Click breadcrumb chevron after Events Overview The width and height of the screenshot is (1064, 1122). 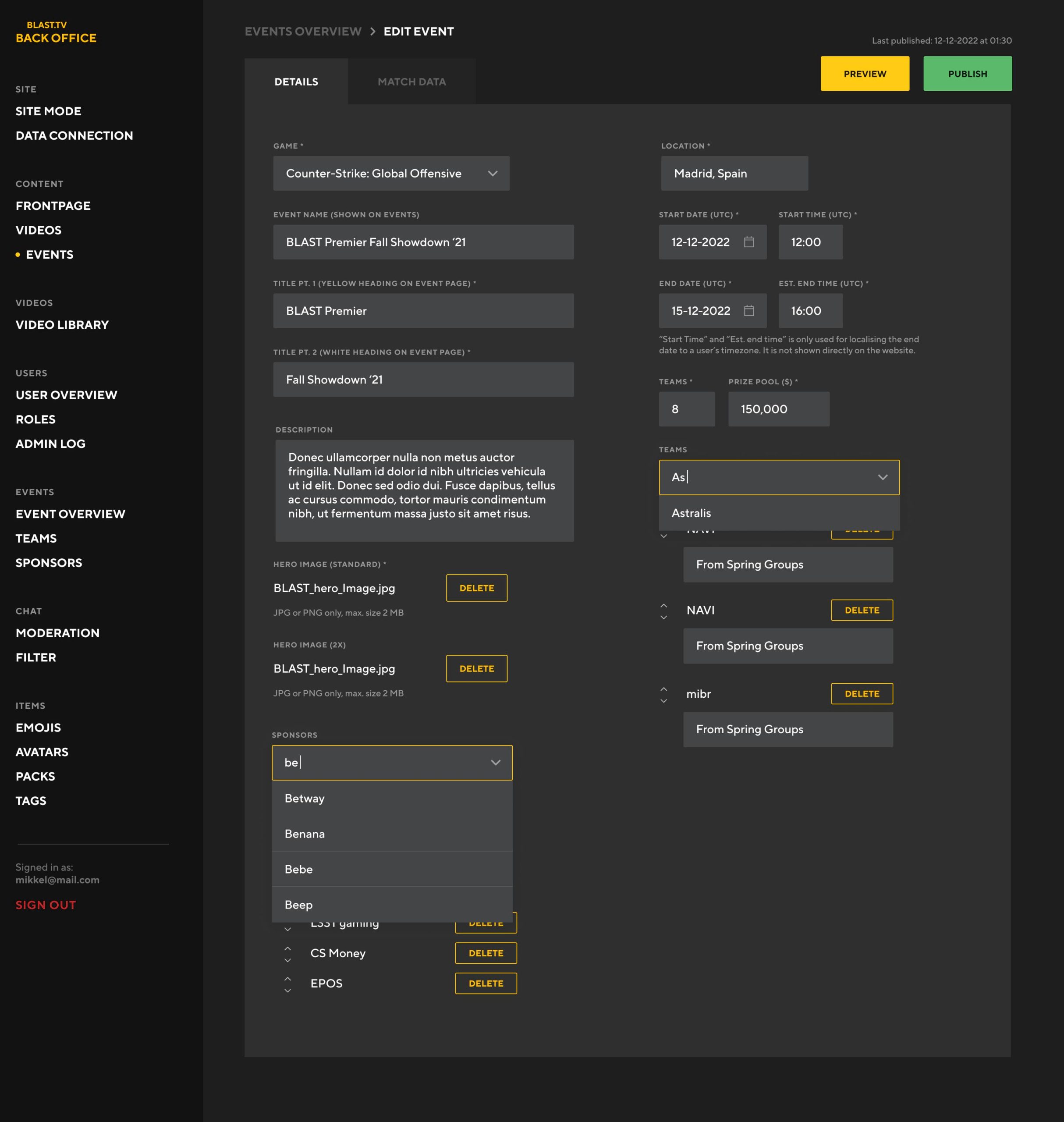coord(372,32)
